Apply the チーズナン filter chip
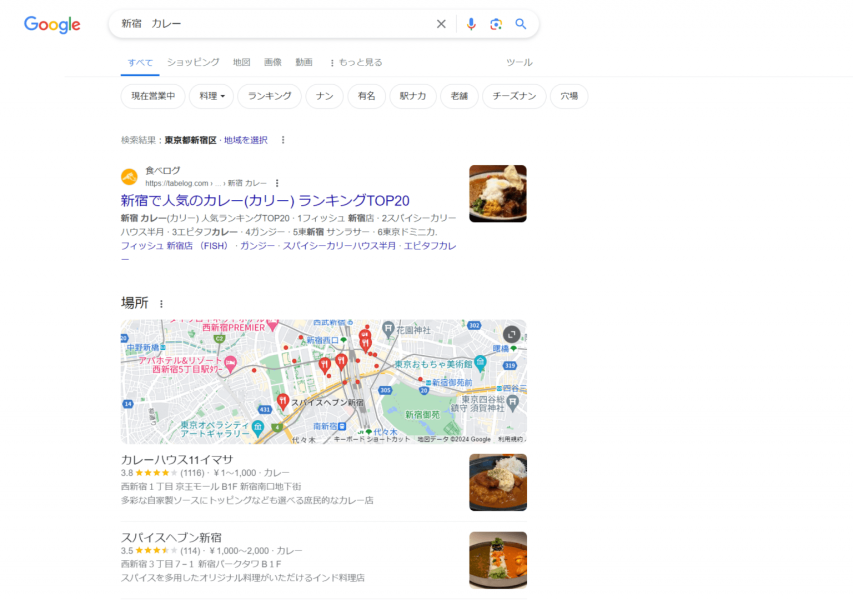 coord(514,96)
